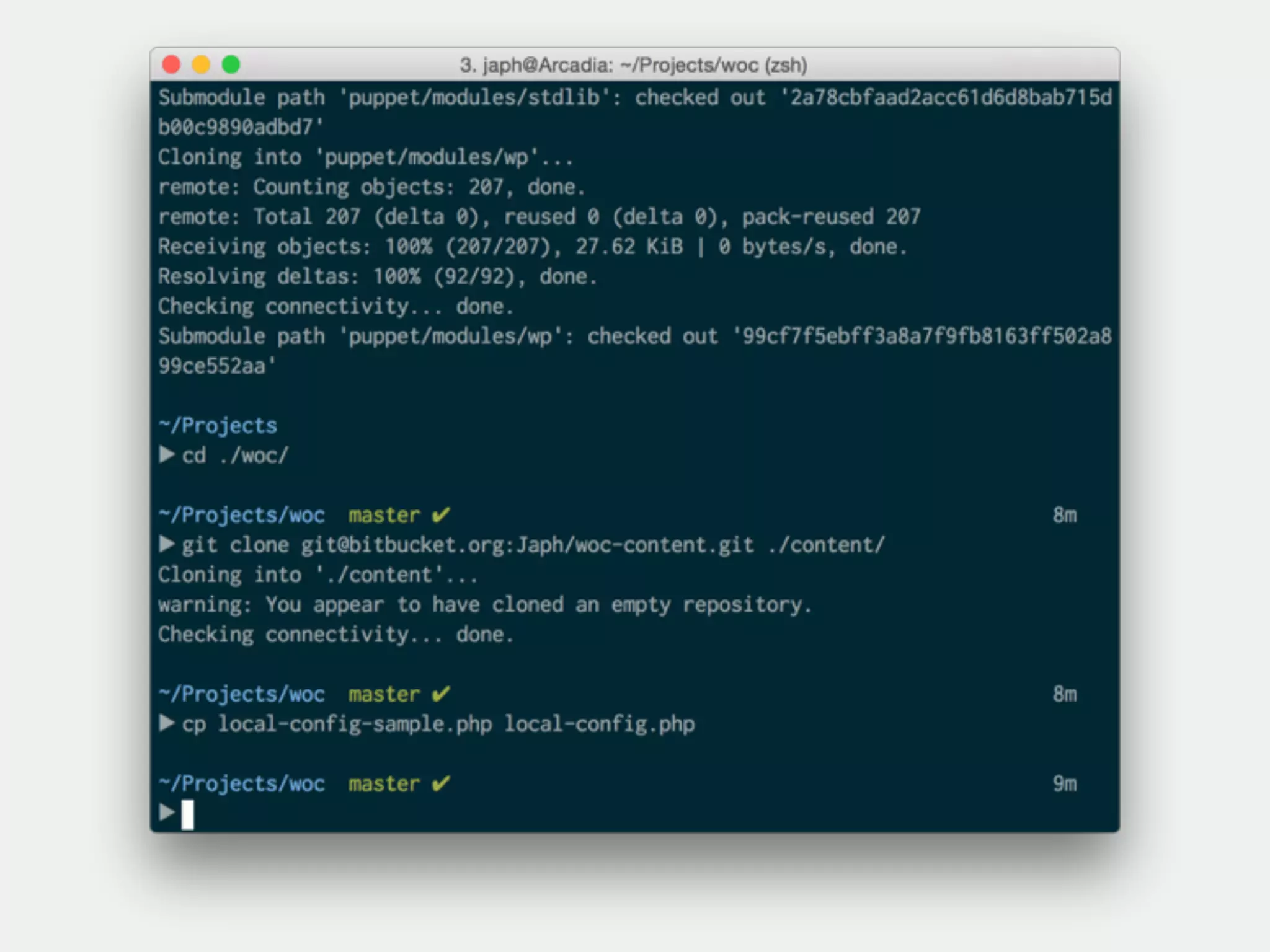Click hash fragment 'b00c9890adbd7'
This screenshot has height=952, width=1270.
coord(235,127)
